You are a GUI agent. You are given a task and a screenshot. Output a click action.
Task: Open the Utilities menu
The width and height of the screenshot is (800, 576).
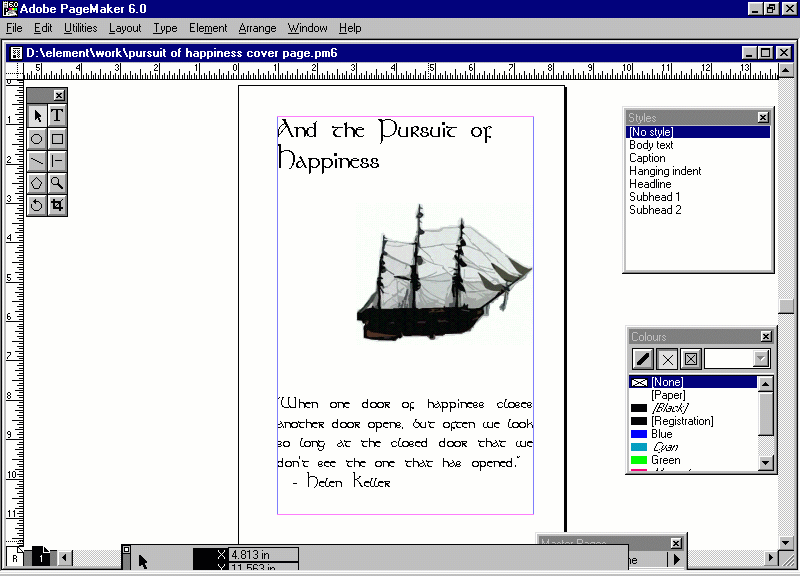pos(80,28)
